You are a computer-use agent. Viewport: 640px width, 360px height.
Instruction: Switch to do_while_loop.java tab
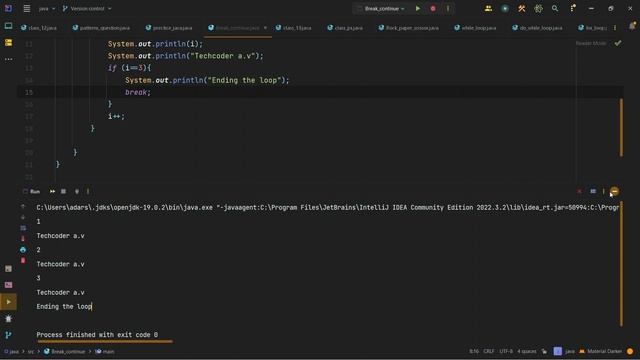[x=537, y=28]
